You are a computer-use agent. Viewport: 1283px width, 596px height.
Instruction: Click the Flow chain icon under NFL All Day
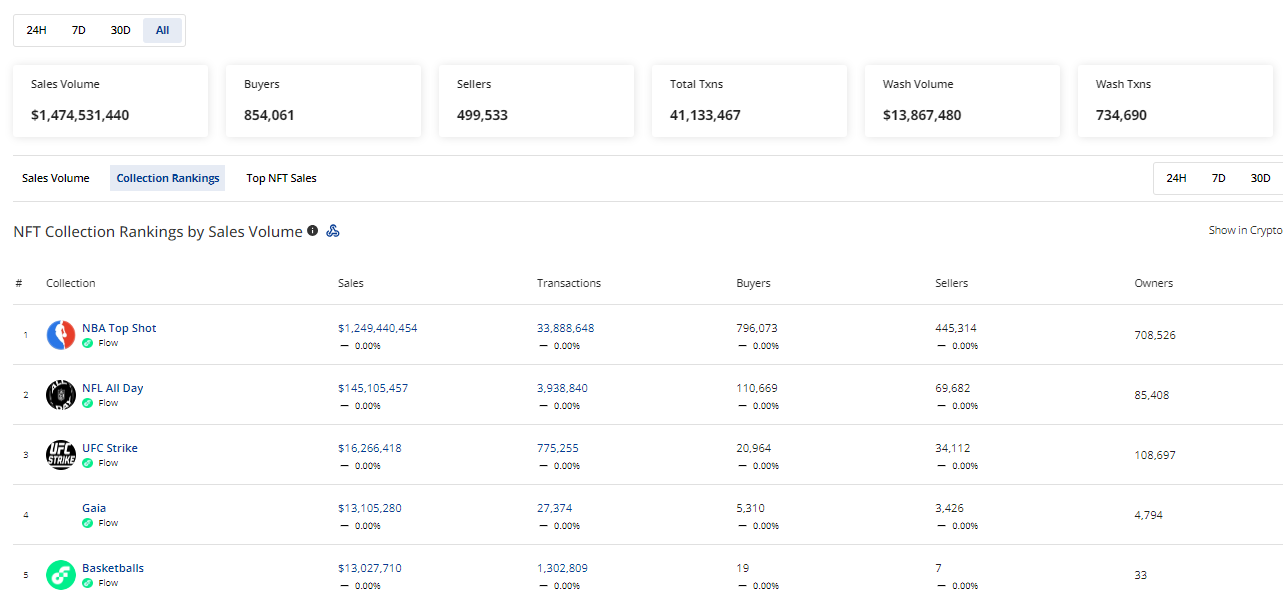[88, 403]
